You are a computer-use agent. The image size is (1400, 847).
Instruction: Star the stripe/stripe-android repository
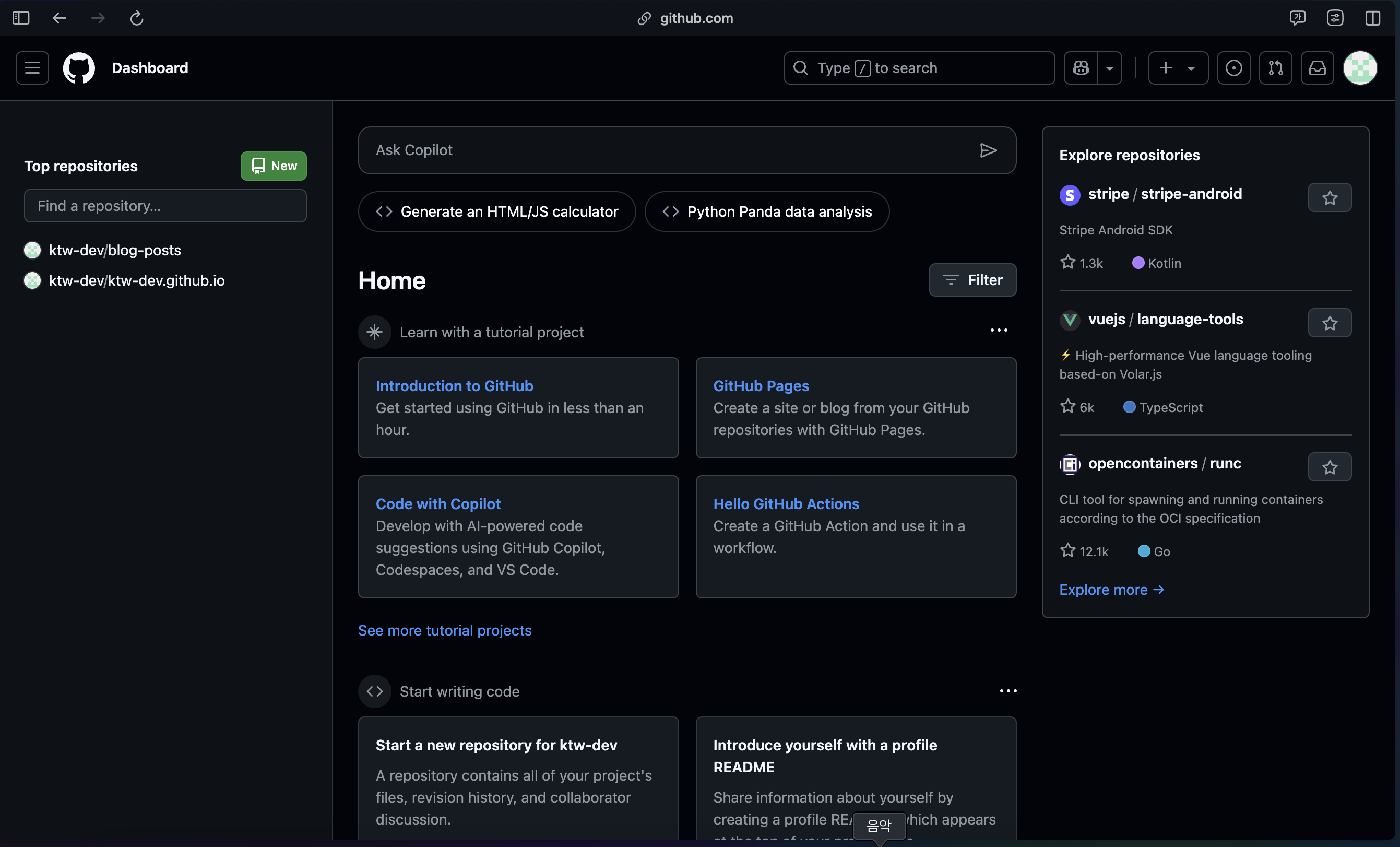pyautogui.click(x=1330, y=198)
